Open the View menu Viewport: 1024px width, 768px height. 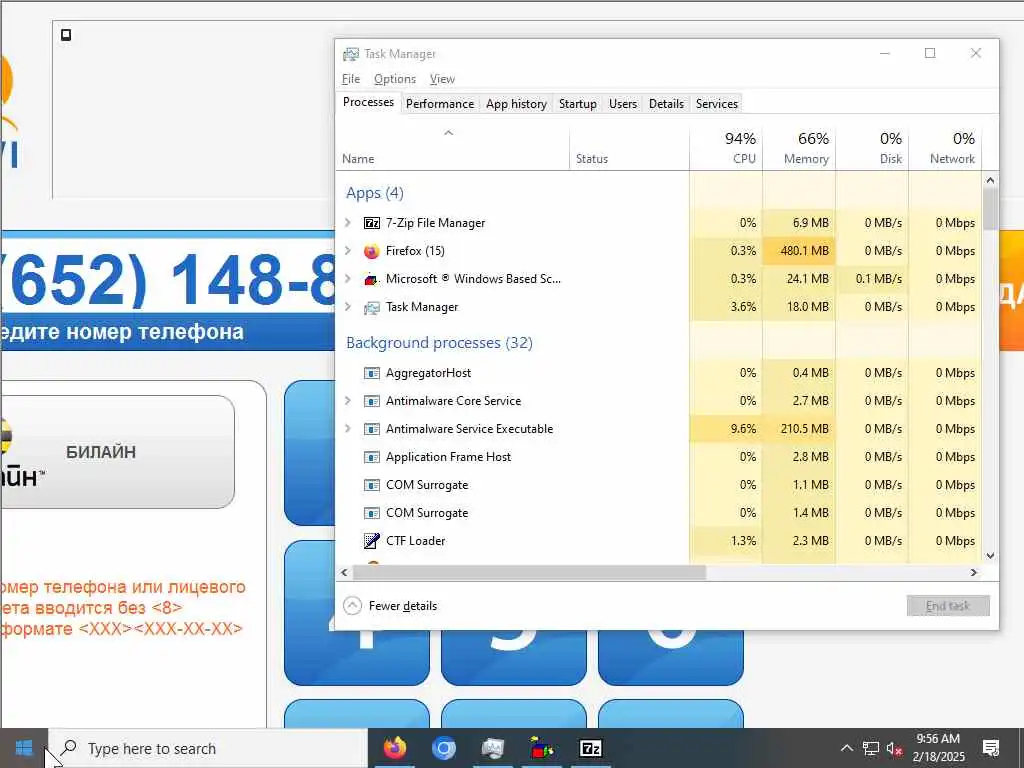click(442, 79)
